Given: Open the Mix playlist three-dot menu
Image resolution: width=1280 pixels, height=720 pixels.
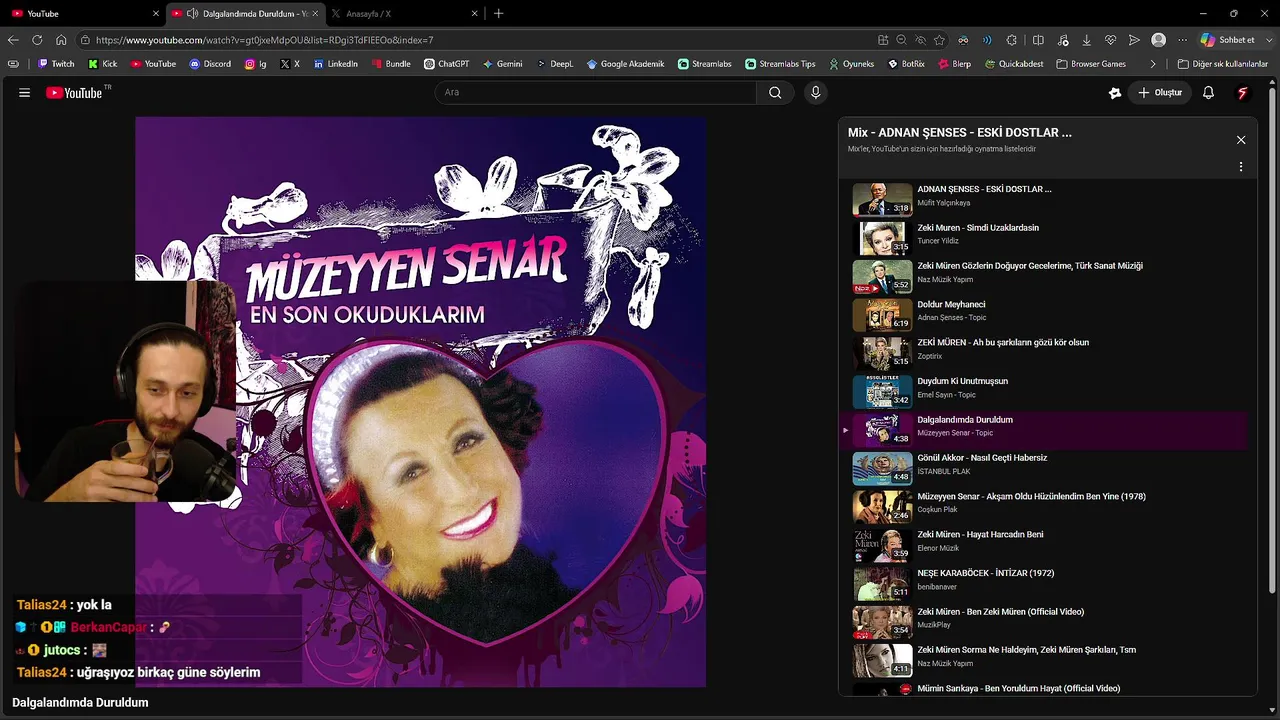Looking at the screenshot, I should pos(1241,167).
